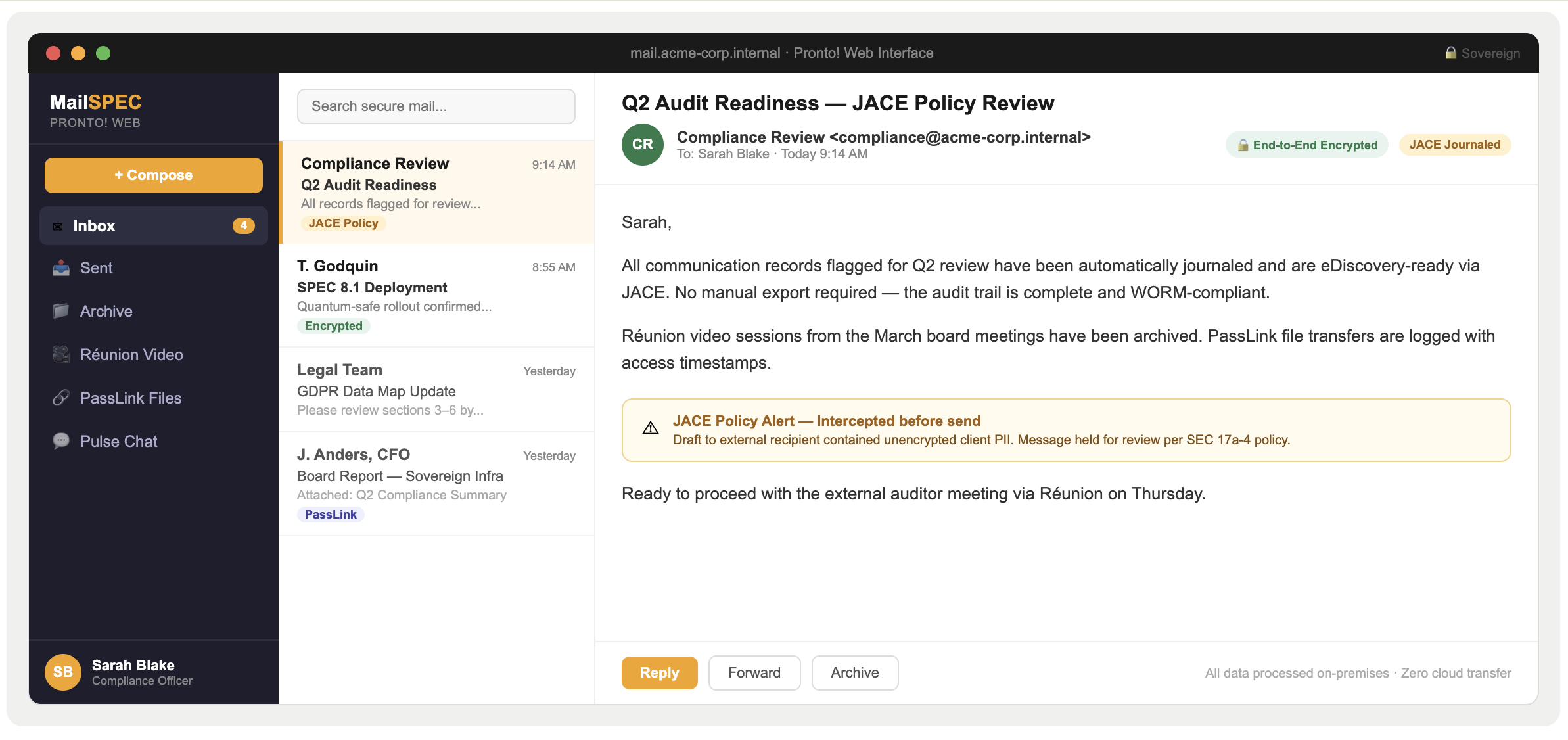Click the Sovereign lock icon in title bar
The height and width of the screenshot is (740, 1568).
coord(1450,53)
